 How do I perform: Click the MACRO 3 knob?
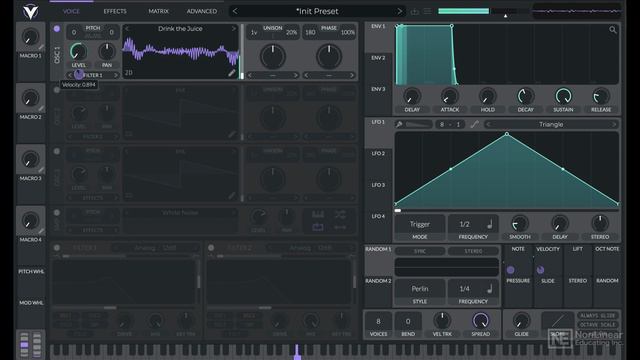pyautogui.click(x=30, y=160)
